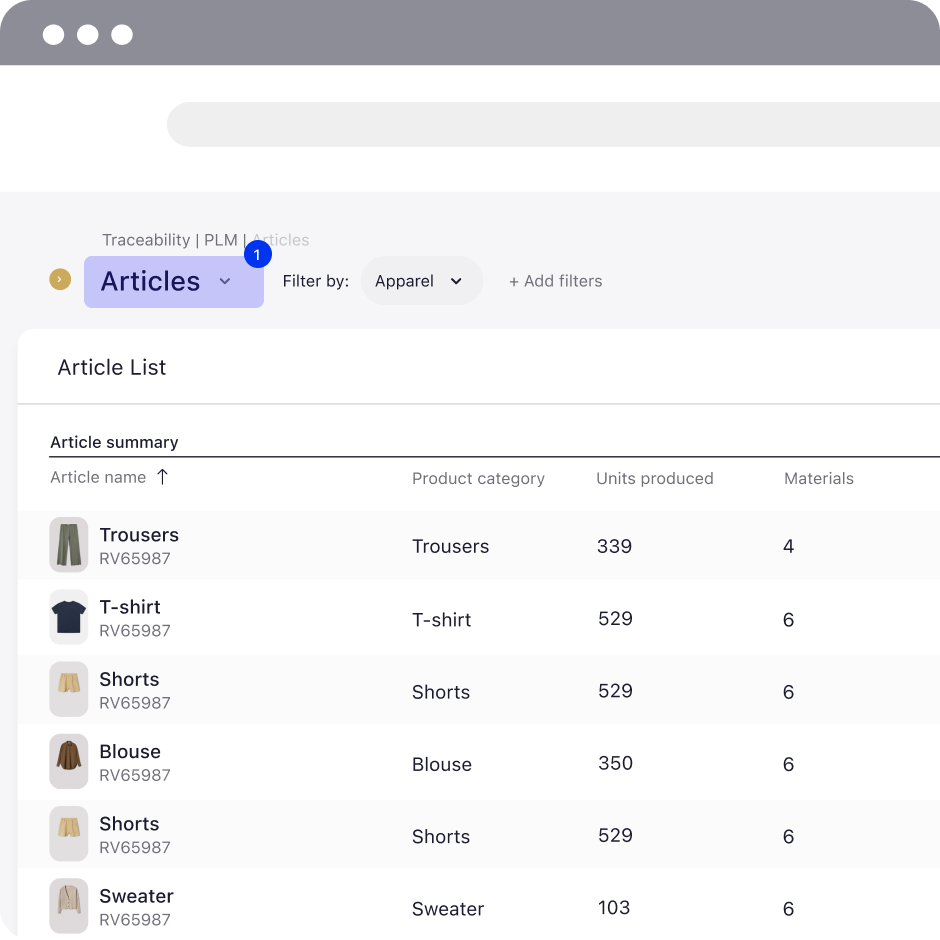The image size is (940, 940).
Task: Click the Article summary tab label
Action: tap(115, 442)
